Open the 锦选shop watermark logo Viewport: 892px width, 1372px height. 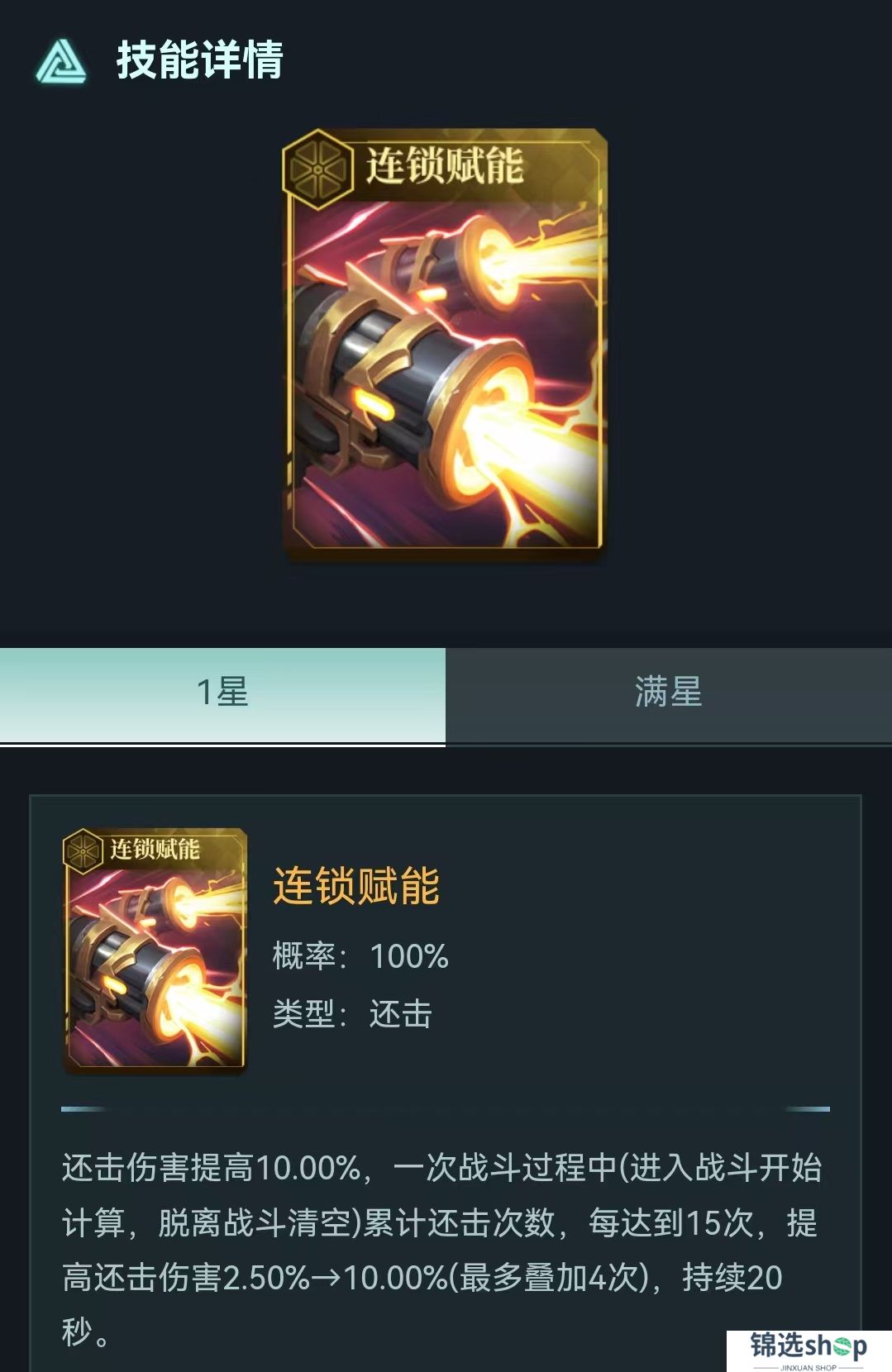pos(809,1350)
